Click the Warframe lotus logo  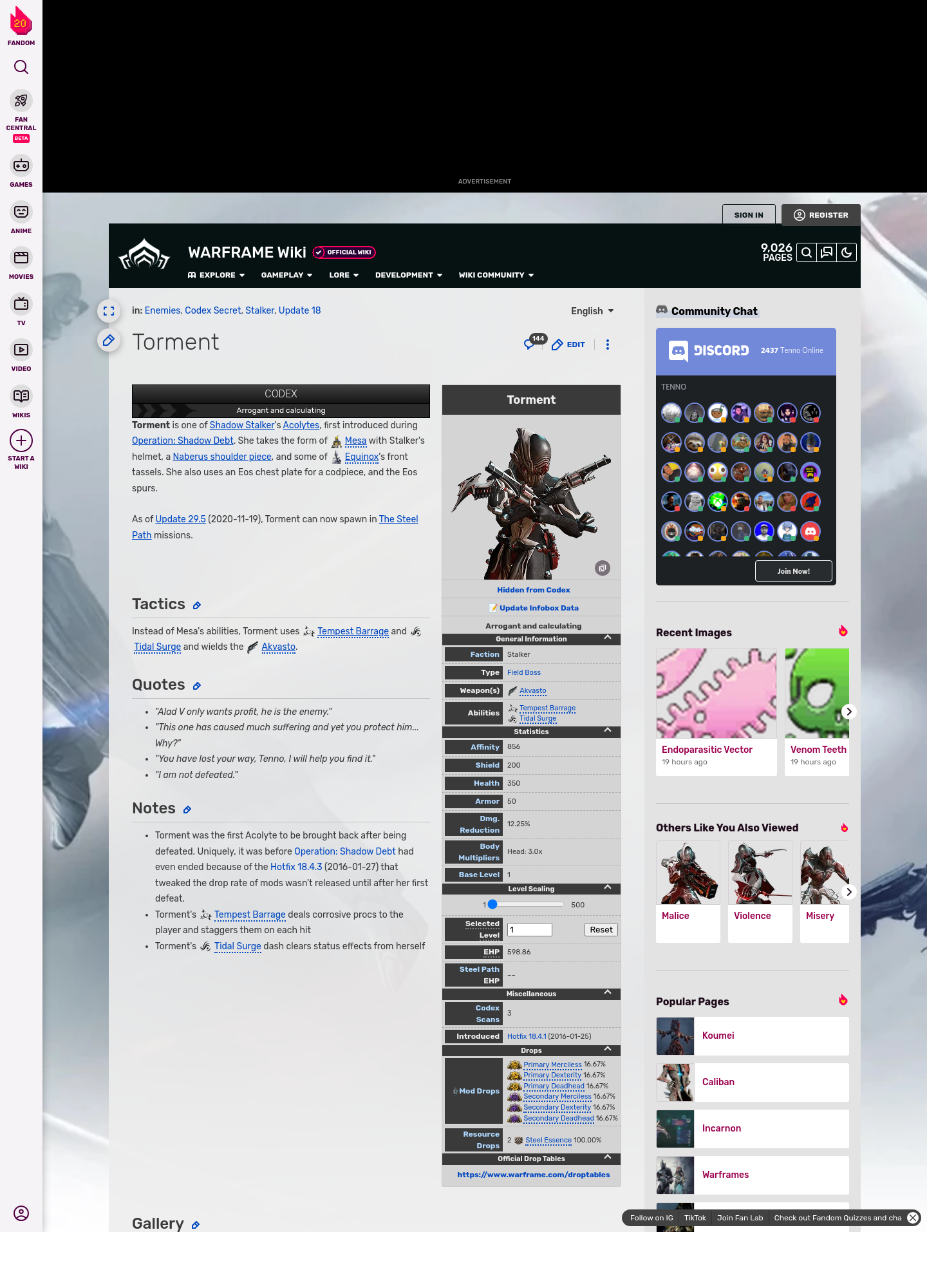point(144,255)
